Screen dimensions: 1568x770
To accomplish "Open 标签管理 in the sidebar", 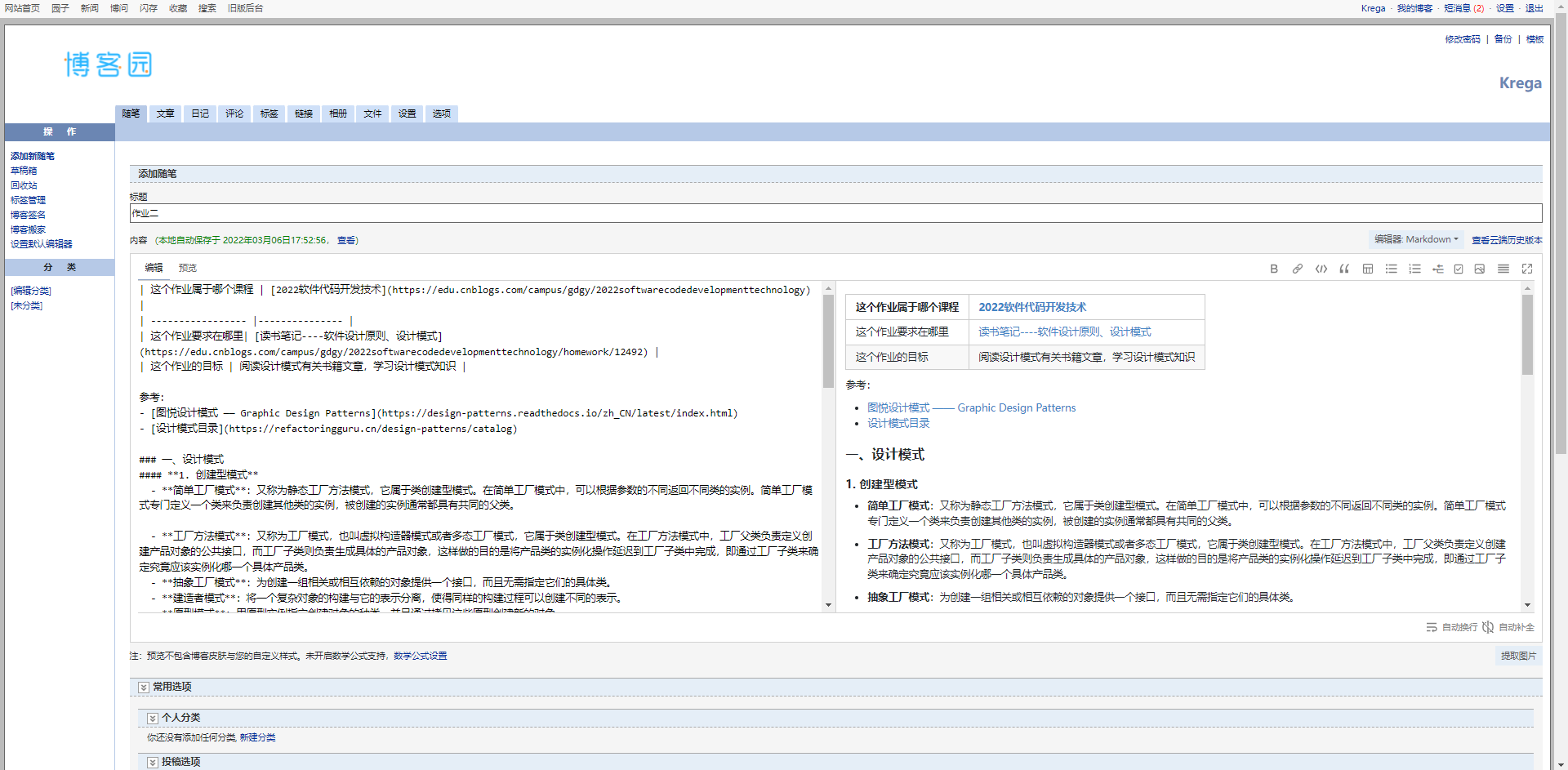I will click(28, 200).
